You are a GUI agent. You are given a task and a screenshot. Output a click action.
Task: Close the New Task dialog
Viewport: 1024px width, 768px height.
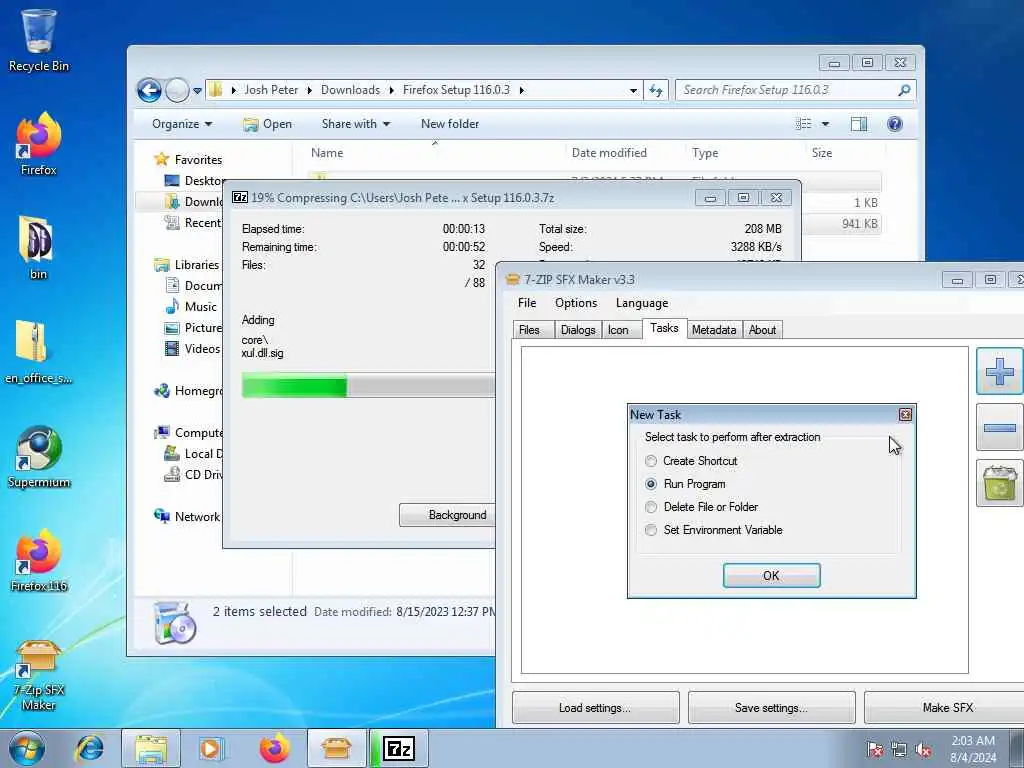pyautogui.click(x=905, y=415)
